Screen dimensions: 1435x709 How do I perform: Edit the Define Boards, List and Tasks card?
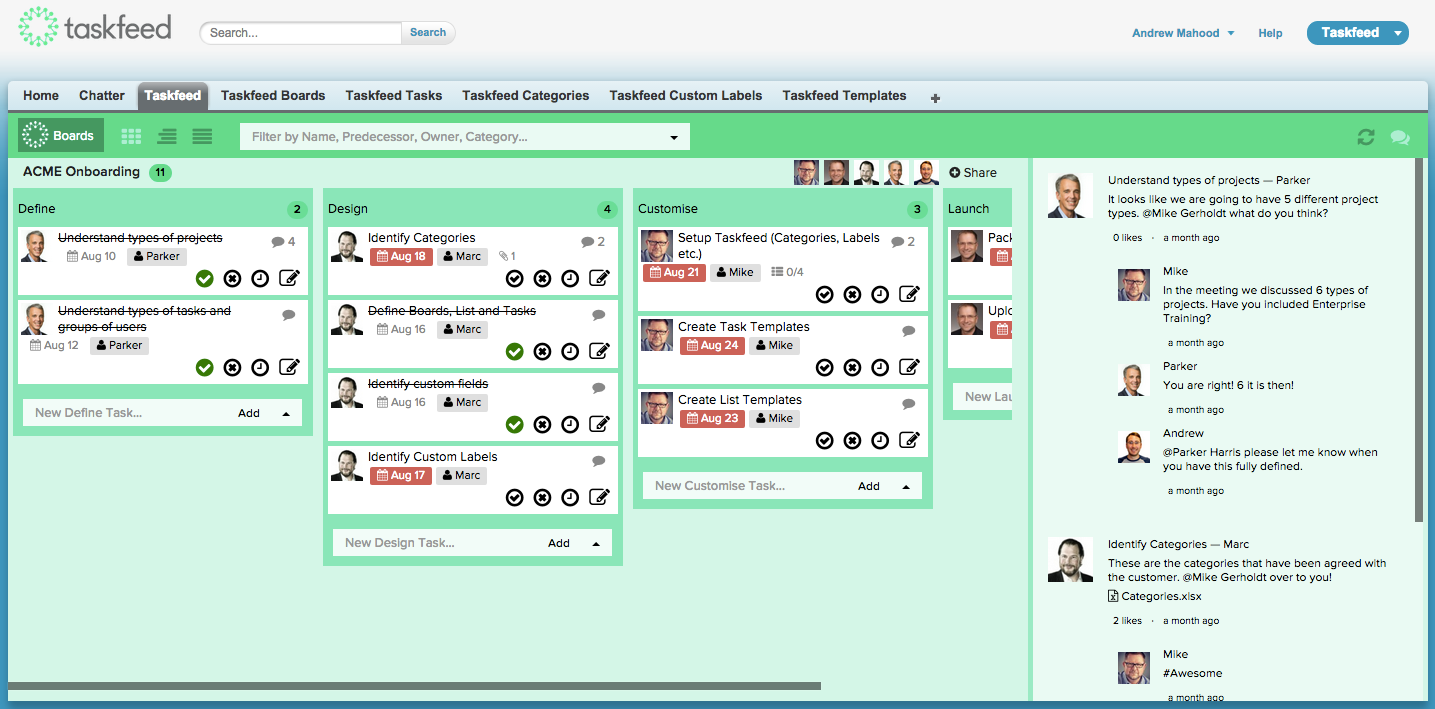click(x=599, y=351)
